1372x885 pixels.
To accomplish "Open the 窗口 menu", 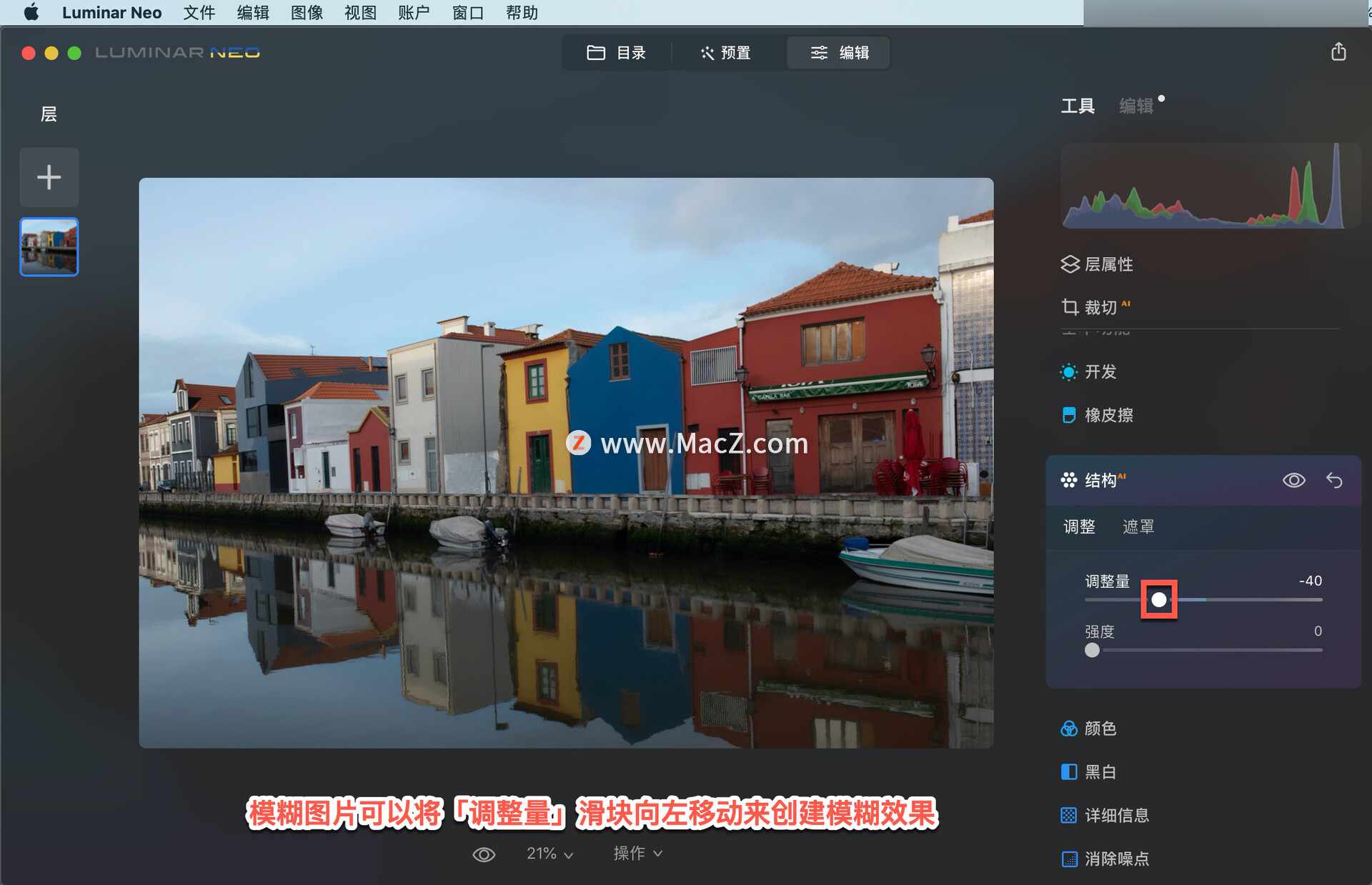I will pos(468,12).
